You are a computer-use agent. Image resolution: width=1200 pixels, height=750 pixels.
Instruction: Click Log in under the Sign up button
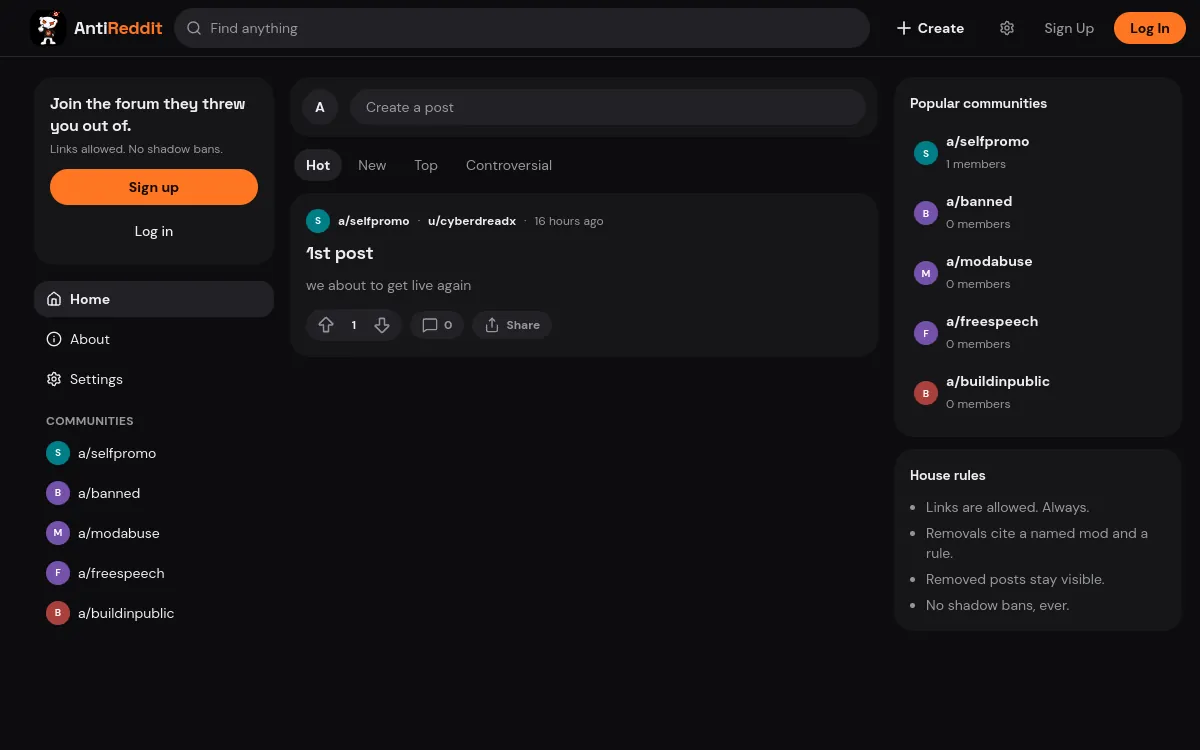(154, 231)
